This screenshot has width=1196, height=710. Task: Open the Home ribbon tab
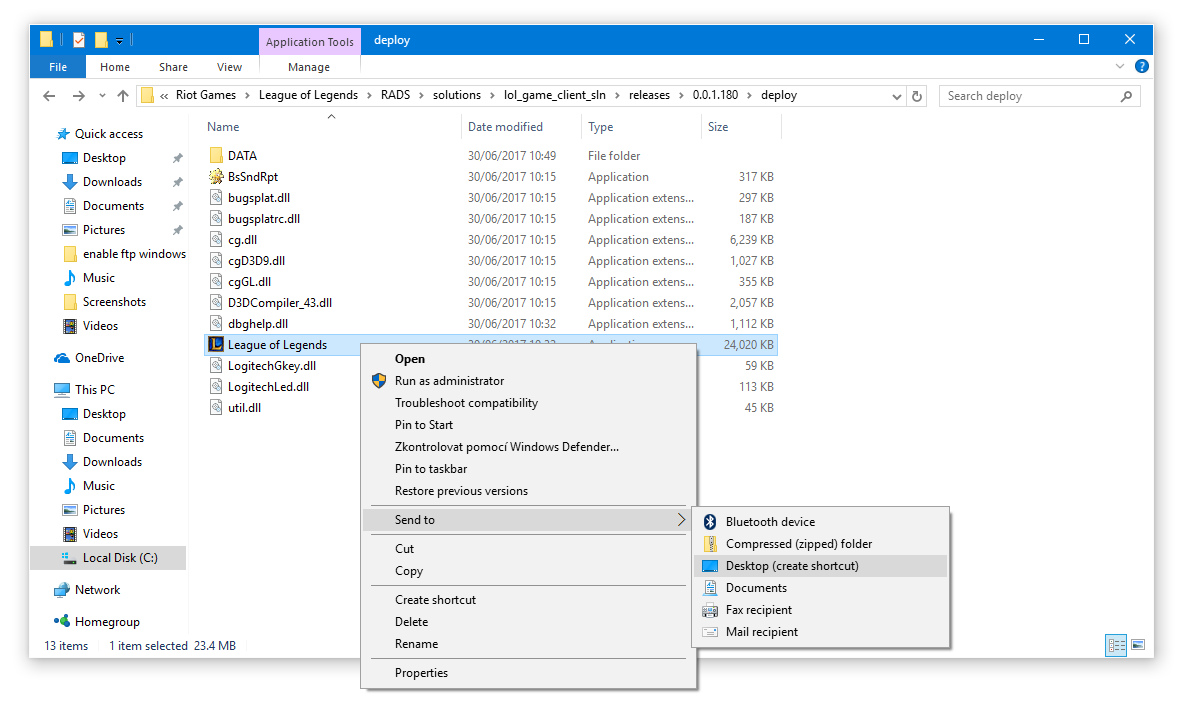click(115, 67)
